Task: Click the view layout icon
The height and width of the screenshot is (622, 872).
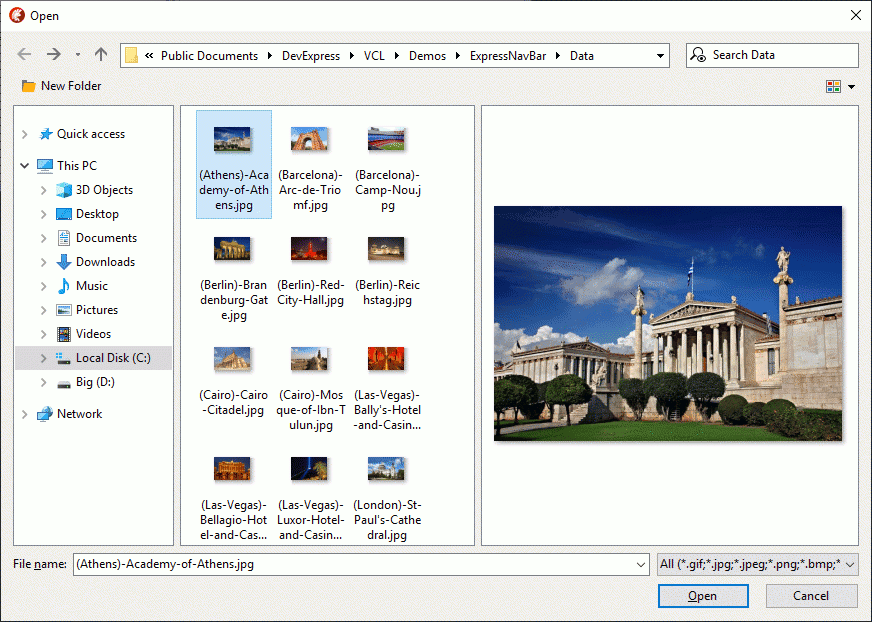Action: pos(833,87)
